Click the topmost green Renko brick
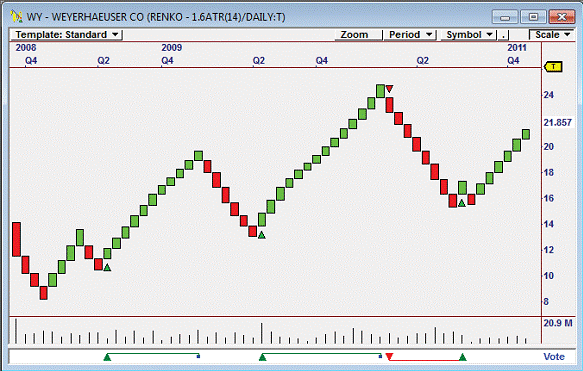583x371 pixels. (x=380, y=91)
